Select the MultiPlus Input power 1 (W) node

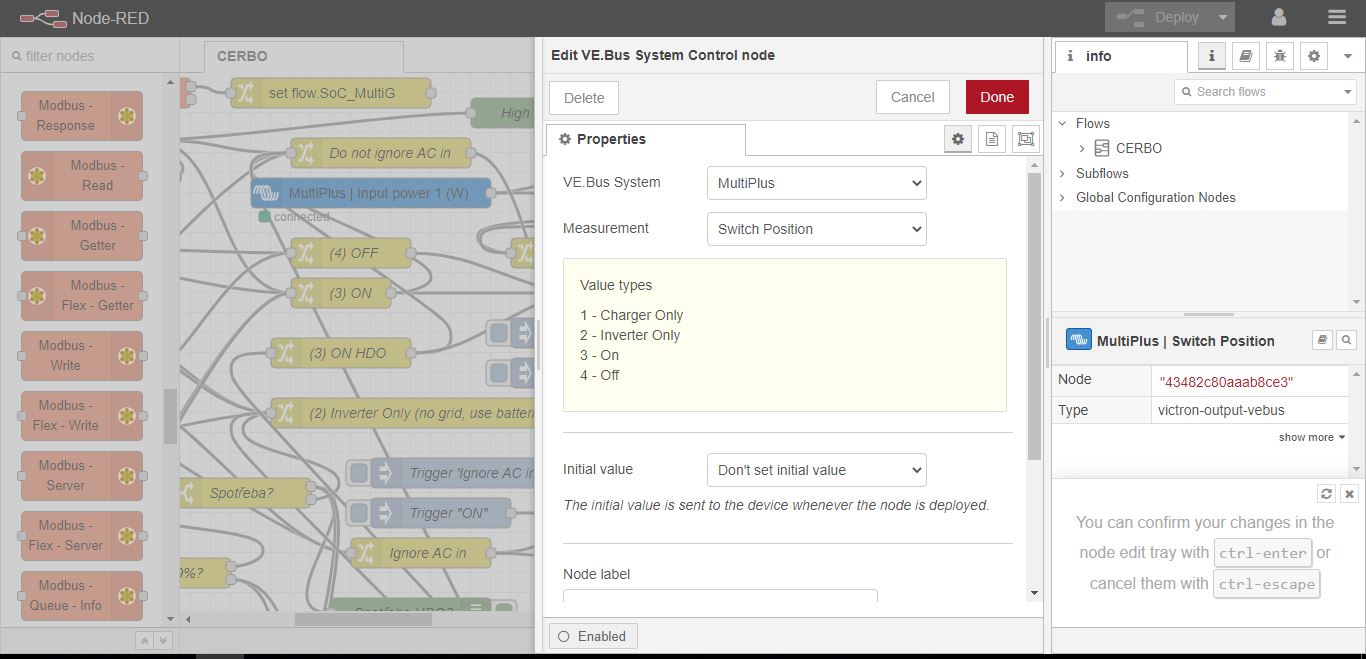(x=371, y=193)
